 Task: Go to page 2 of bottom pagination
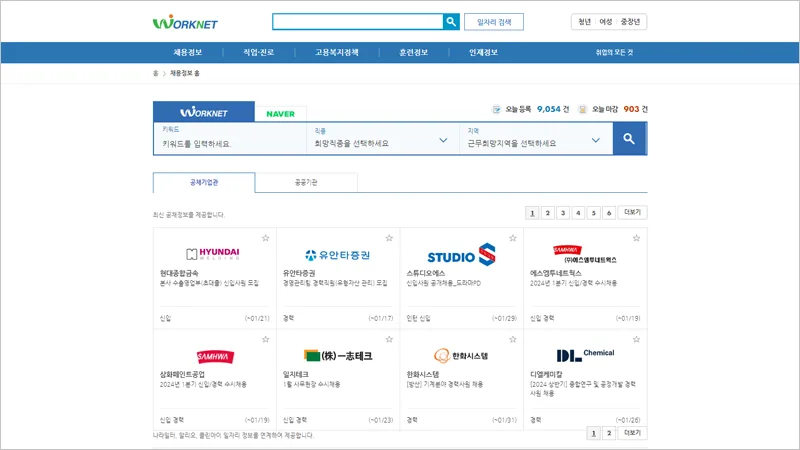pyautogui.click(x=609, y=433)
